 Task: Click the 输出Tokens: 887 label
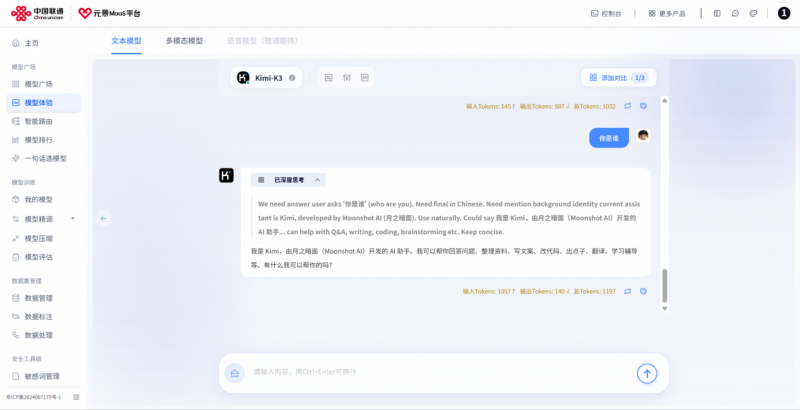[544, 107]
